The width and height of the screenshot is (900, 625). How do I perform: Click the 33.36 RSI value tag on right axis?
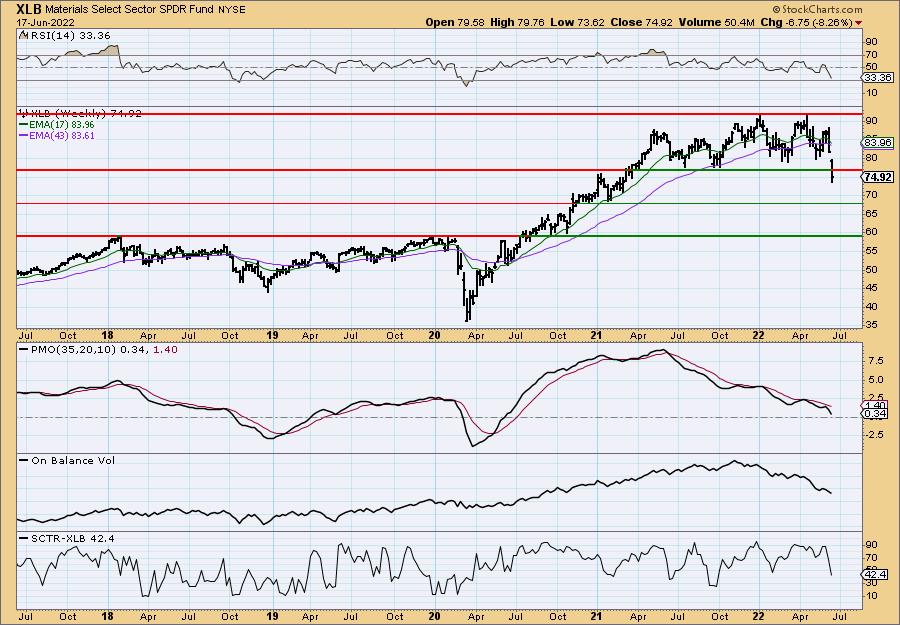(878, 77)
